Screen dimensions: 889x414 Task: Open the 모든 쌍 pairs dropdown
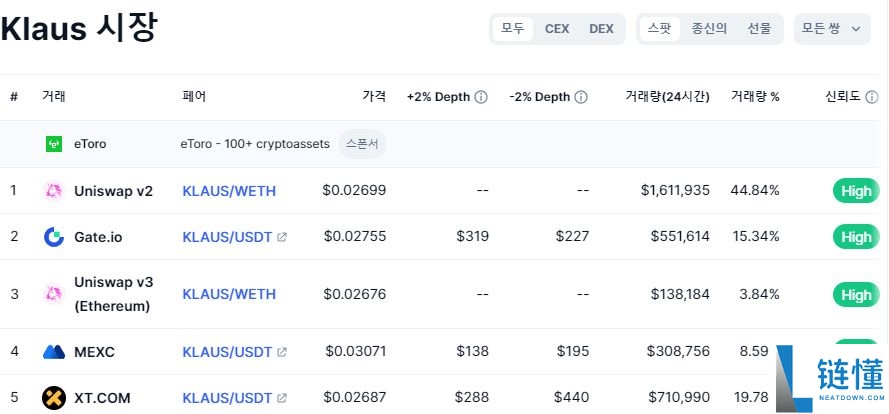pos(830,28)
